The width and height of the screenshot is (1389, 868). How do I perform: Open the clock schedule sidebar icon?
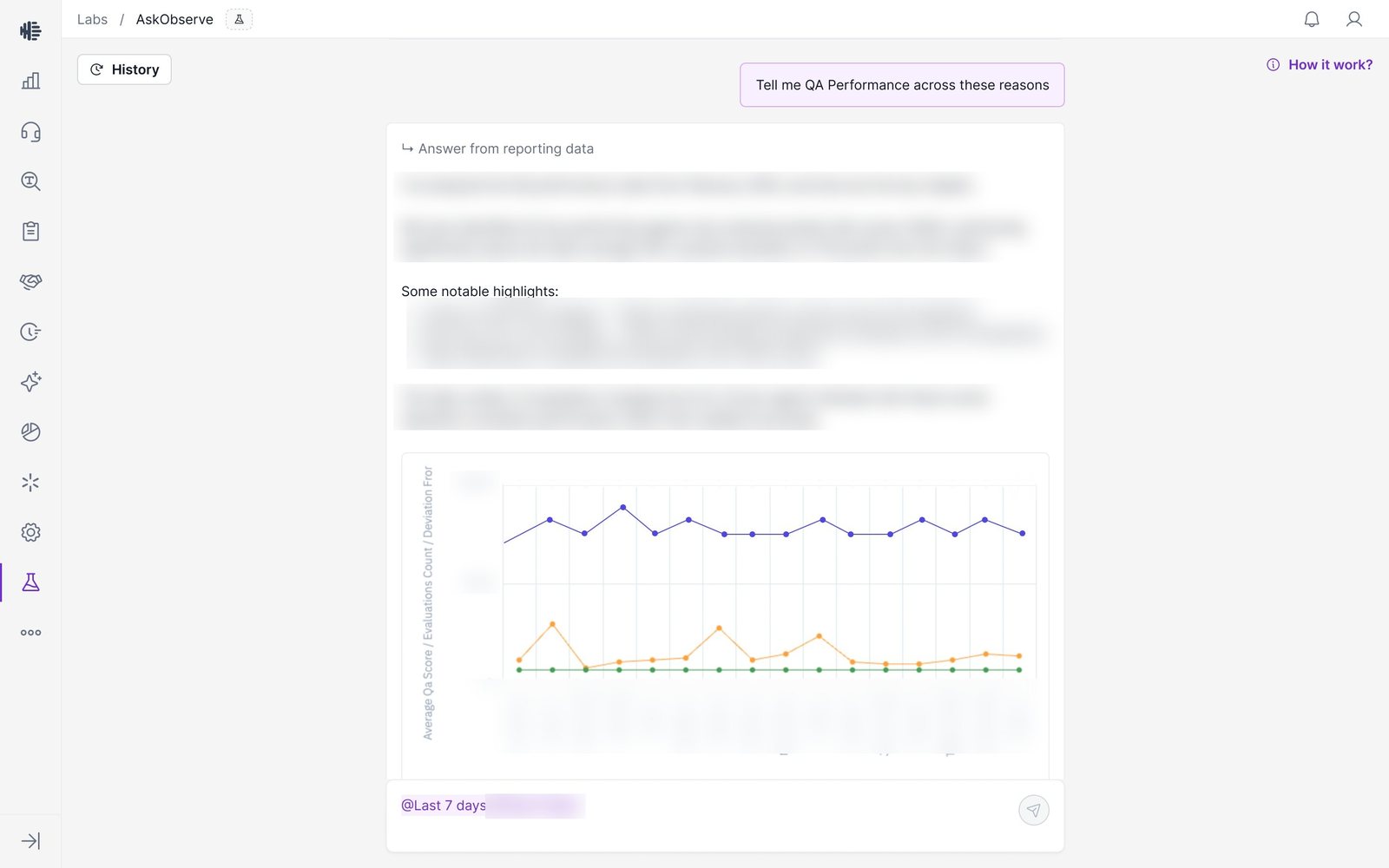[x=30, y=332]
